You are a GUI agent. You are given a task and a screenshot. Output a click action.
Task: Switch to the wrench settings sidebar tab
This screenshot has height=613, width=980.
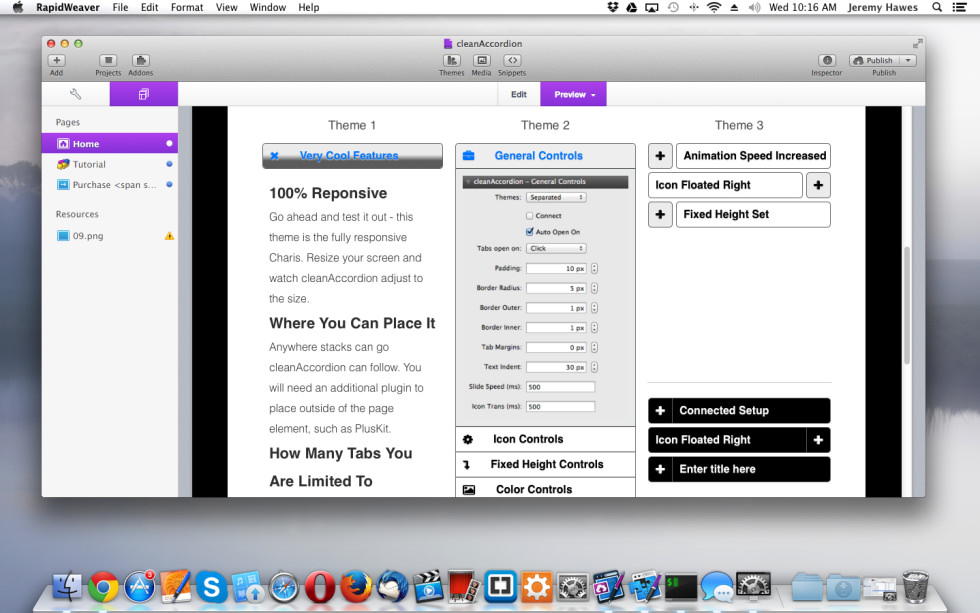pos(76,94)
